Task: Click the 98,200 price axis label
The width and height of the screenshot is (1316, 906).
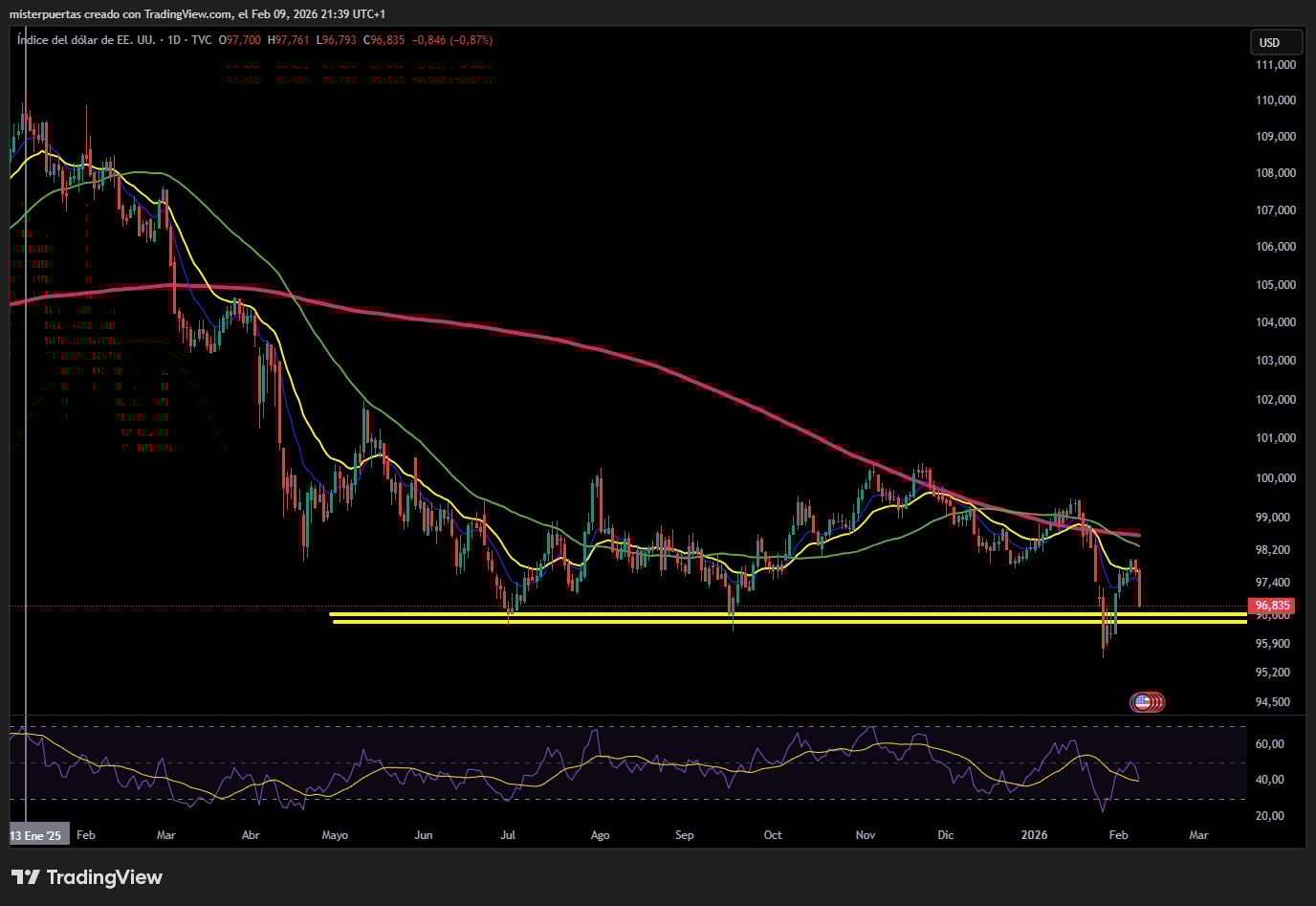Action: tap(1272, 551)
